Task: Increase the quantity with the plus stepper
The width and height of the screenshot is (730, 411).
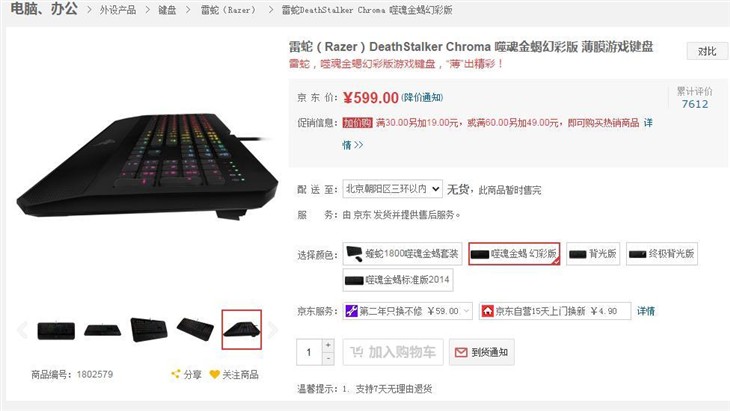Action: pyautogui.click(x=328, y=345)
